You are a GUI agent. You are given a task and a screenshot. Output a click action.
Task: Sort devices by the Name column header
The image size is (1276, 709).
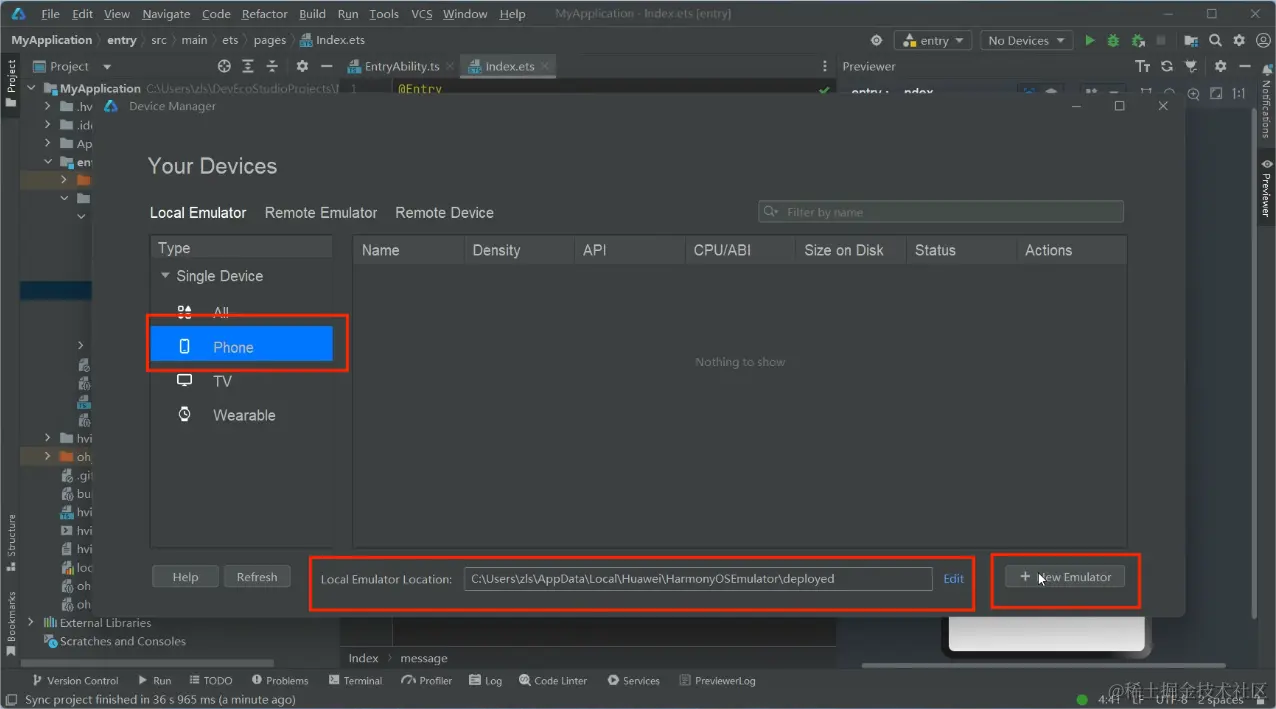[x=408, y=250]
